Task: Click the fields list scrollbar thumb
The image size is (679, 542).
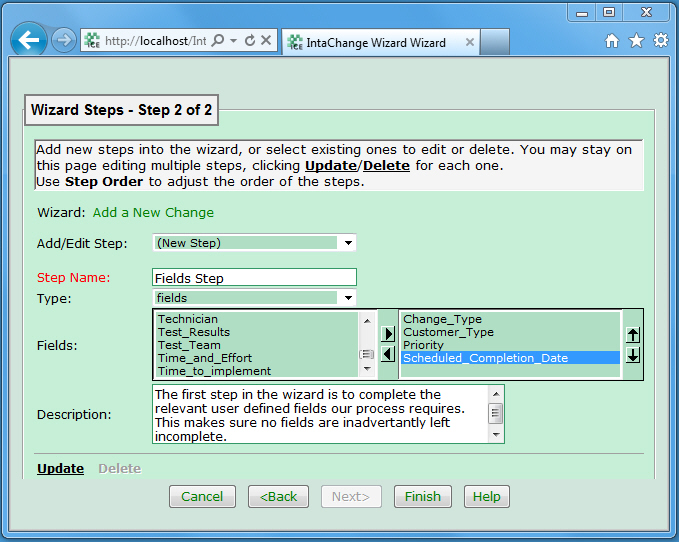Action: [367, 355]
